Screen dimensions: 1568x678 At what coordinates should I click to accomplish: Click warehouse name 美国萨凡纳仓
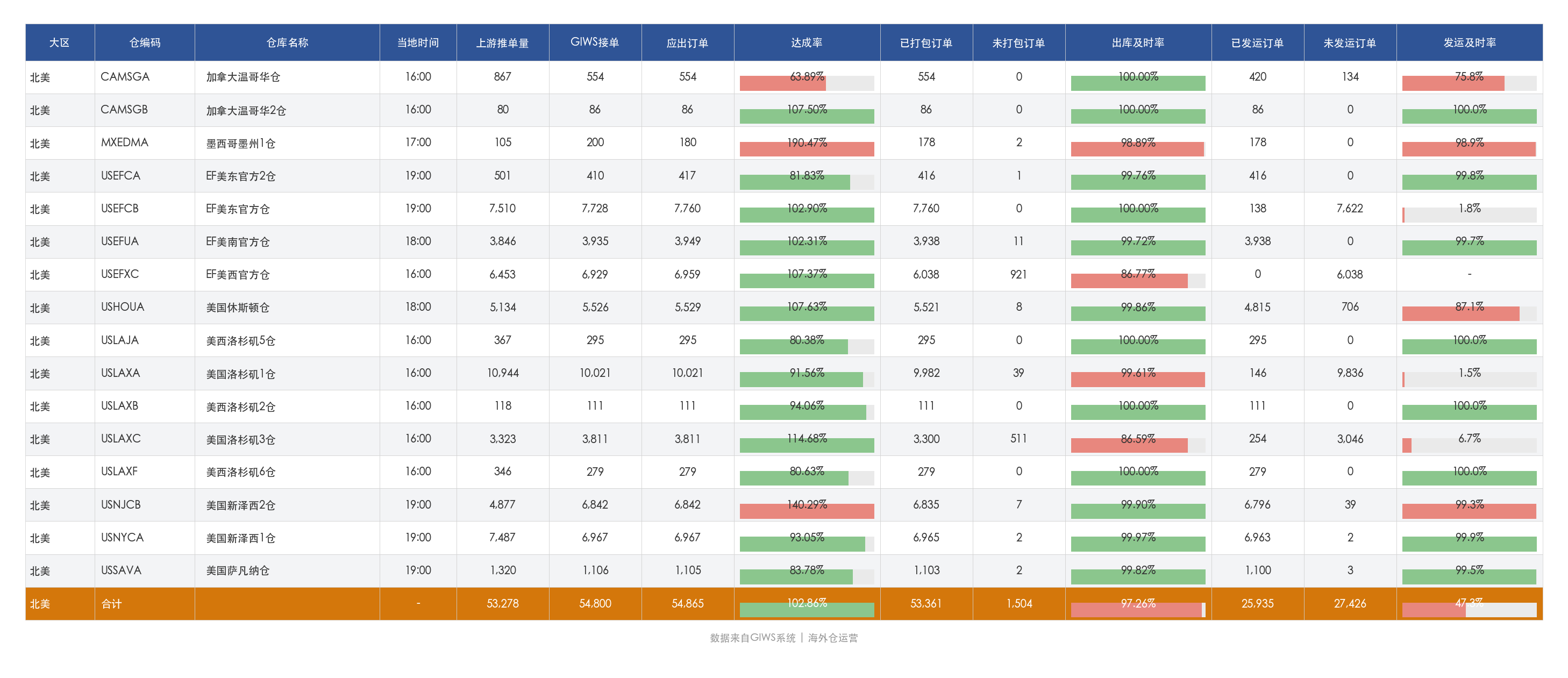[237, 570]
